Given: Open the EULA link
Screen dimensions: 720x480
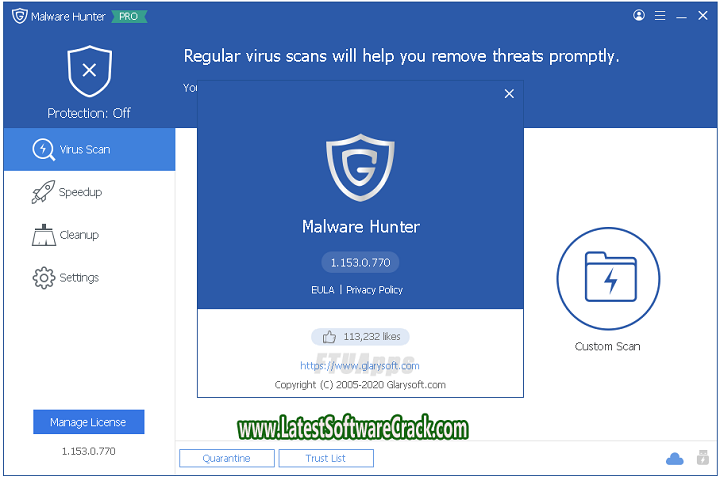Looking at the screenshot, I should (x=323, y=290).
